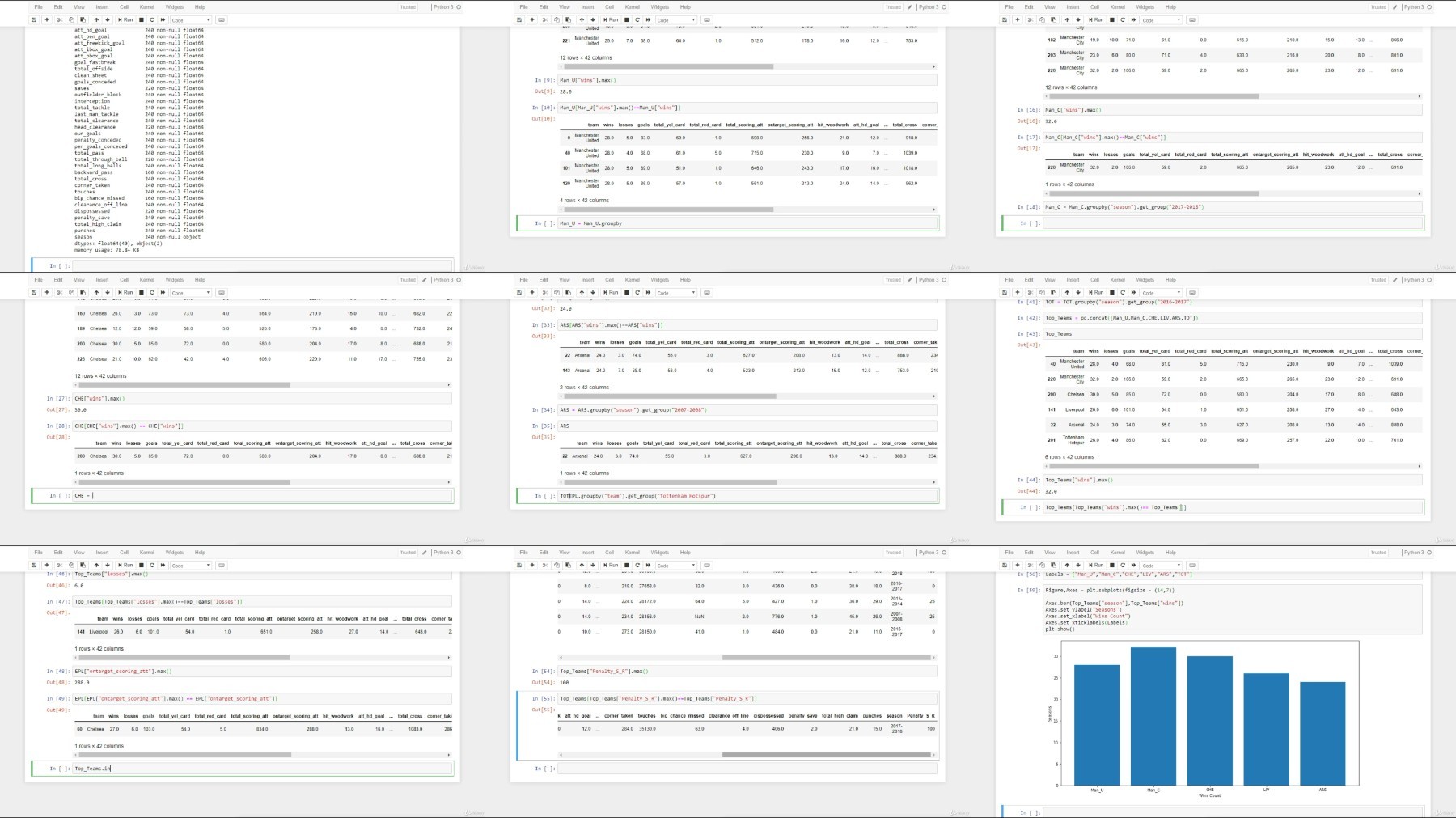This screenshot has height=818, width=1456.
Task: Move cell down in the Man_C notebook
Action: (1078, 19)
